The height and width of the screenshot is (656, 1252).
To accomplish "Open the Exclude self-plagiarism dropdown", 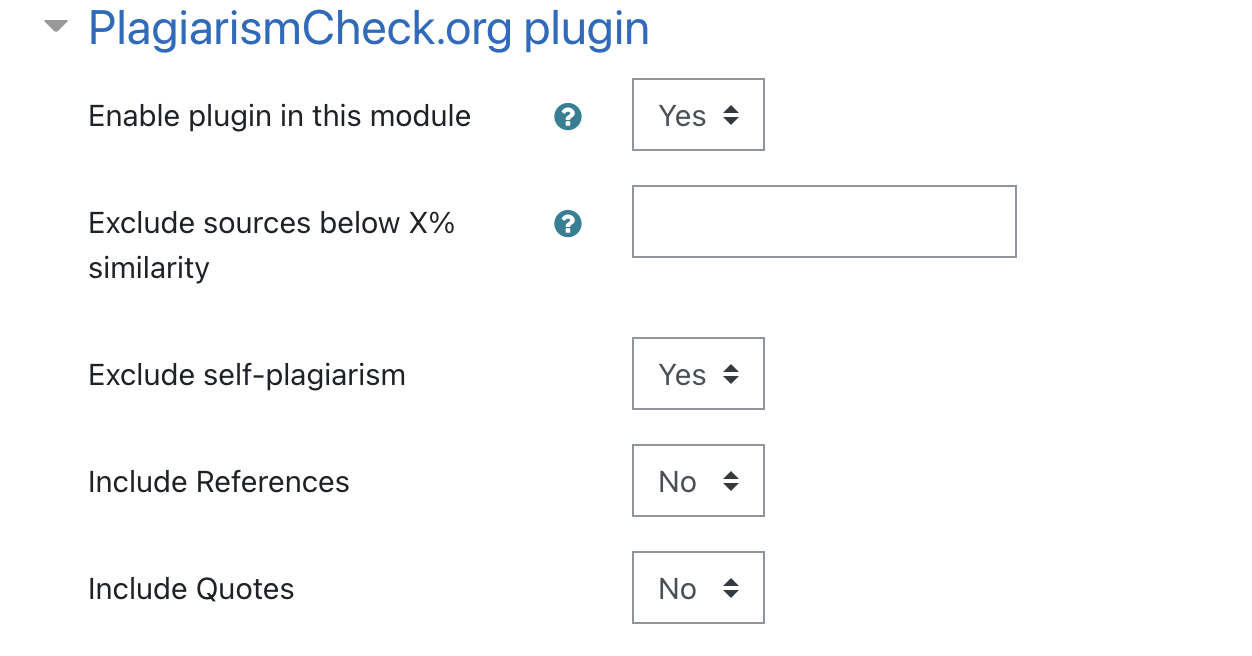I will pyautogui.click(x=698, y=374).
